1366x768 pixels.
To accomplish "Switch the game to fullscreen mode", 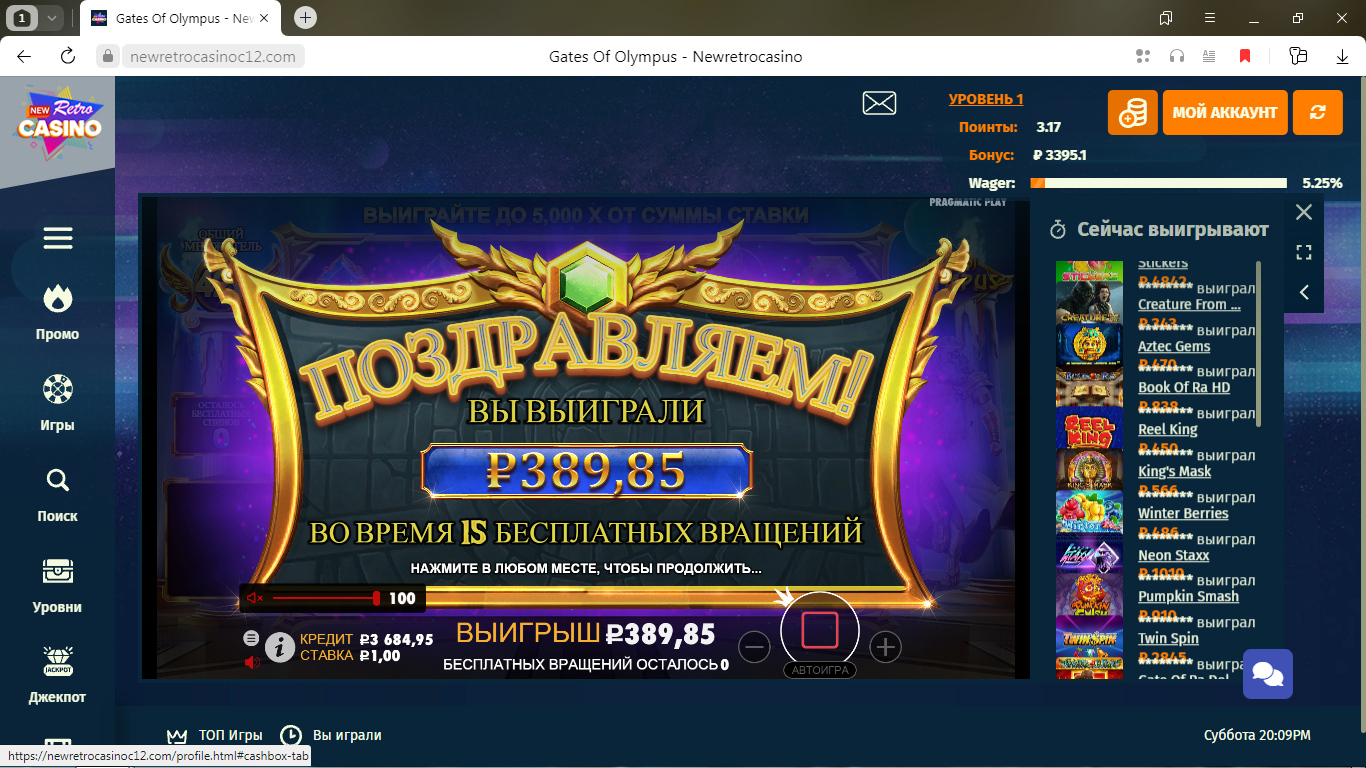I will tap(1304, 252).
